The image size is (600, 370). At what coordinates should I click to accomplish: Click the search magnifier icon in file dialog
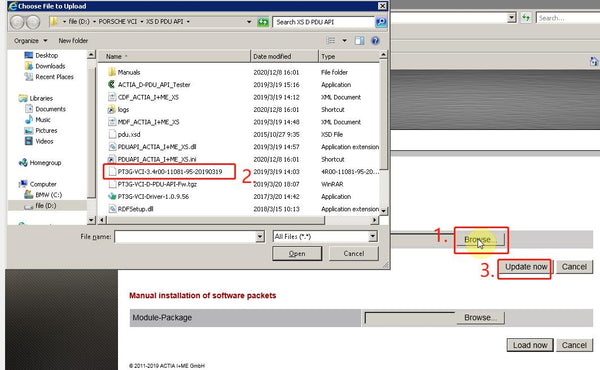pos(381,22)
